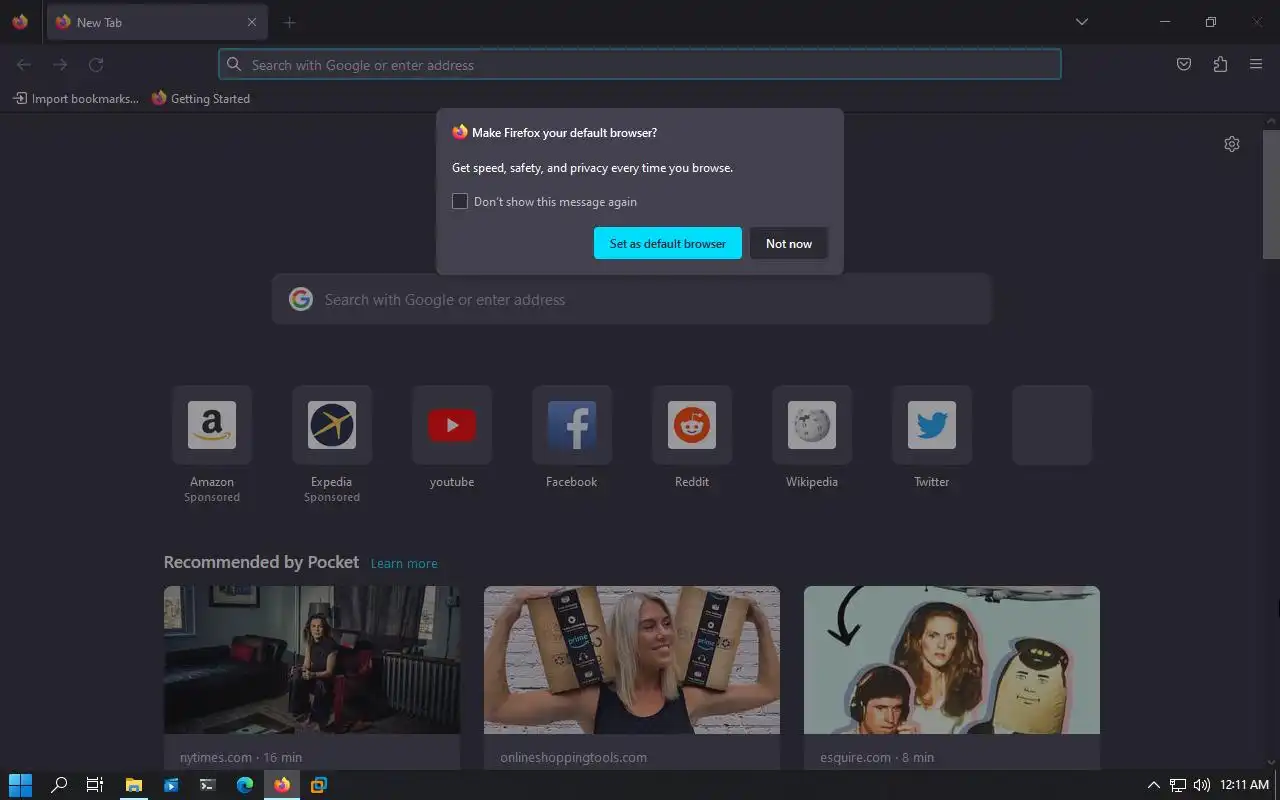Viewport: 1280px width, 800px height.
Task: Go forward with the forward arrow
Action: pos(60,65)
